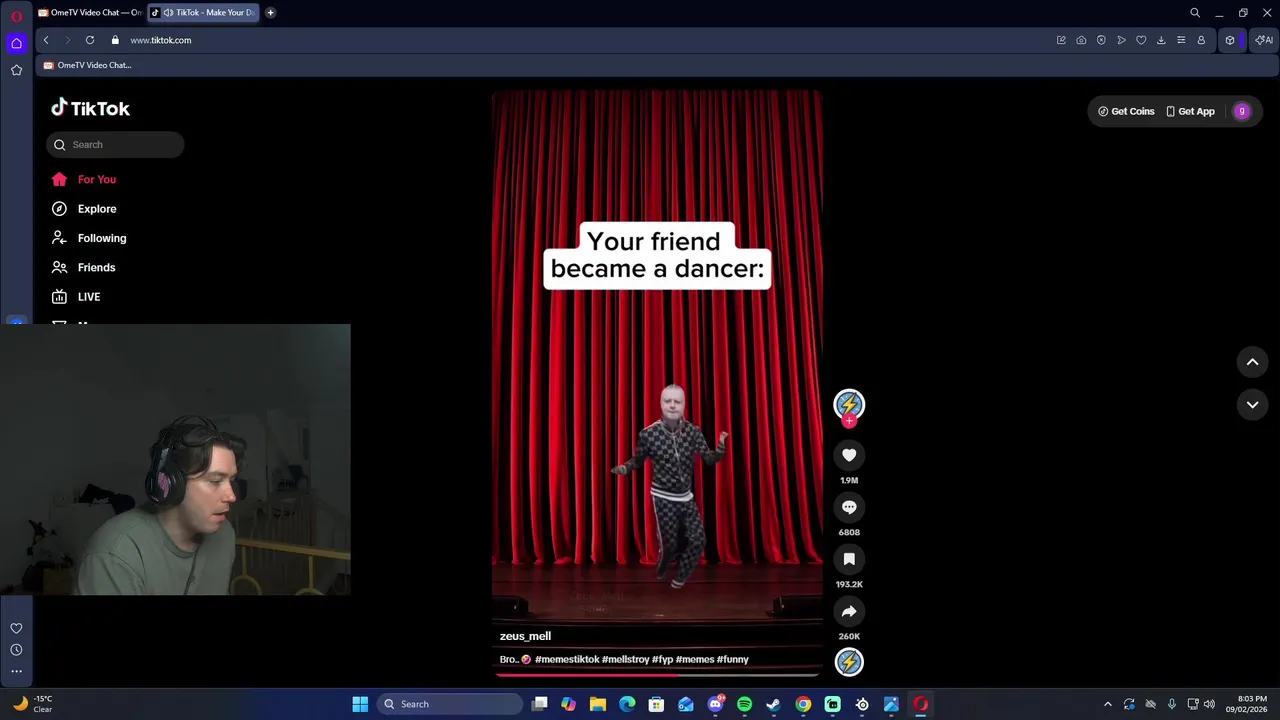1280x720 pixels.
Task: Like the video with heart icon
Action: pos(849,455)
